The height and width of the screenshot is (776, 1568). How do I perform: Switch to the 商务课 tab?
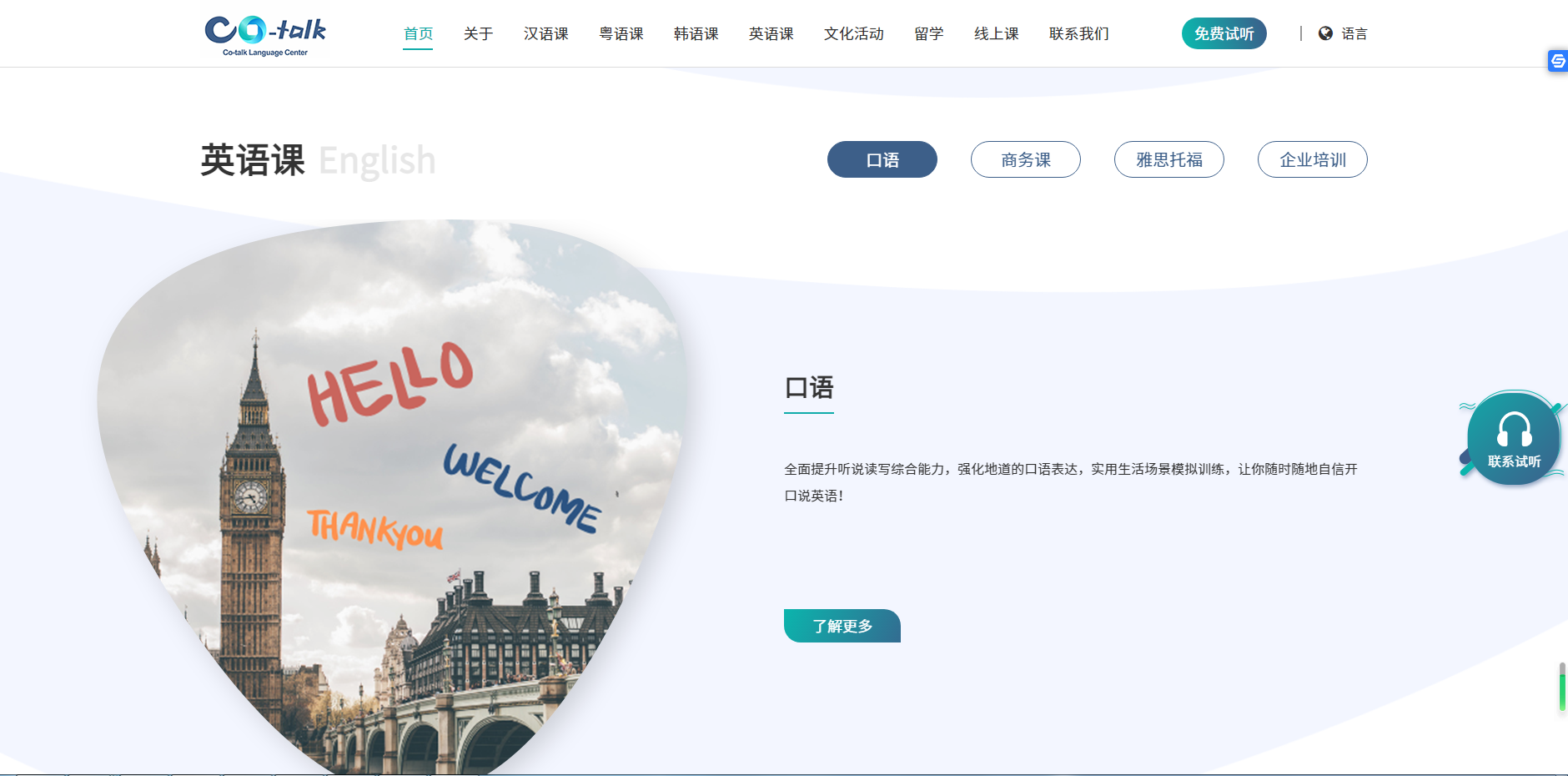click(1026, 159)
